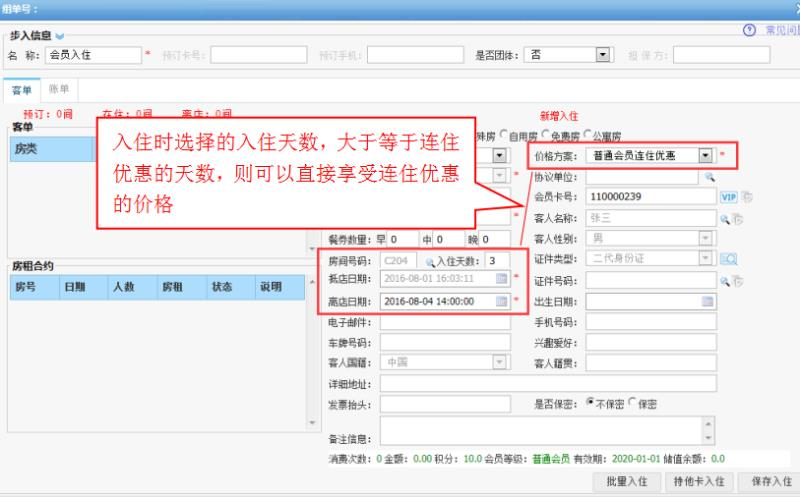
Task: Click the 说明 column header in 房租合约
Action: click(280, 287)
